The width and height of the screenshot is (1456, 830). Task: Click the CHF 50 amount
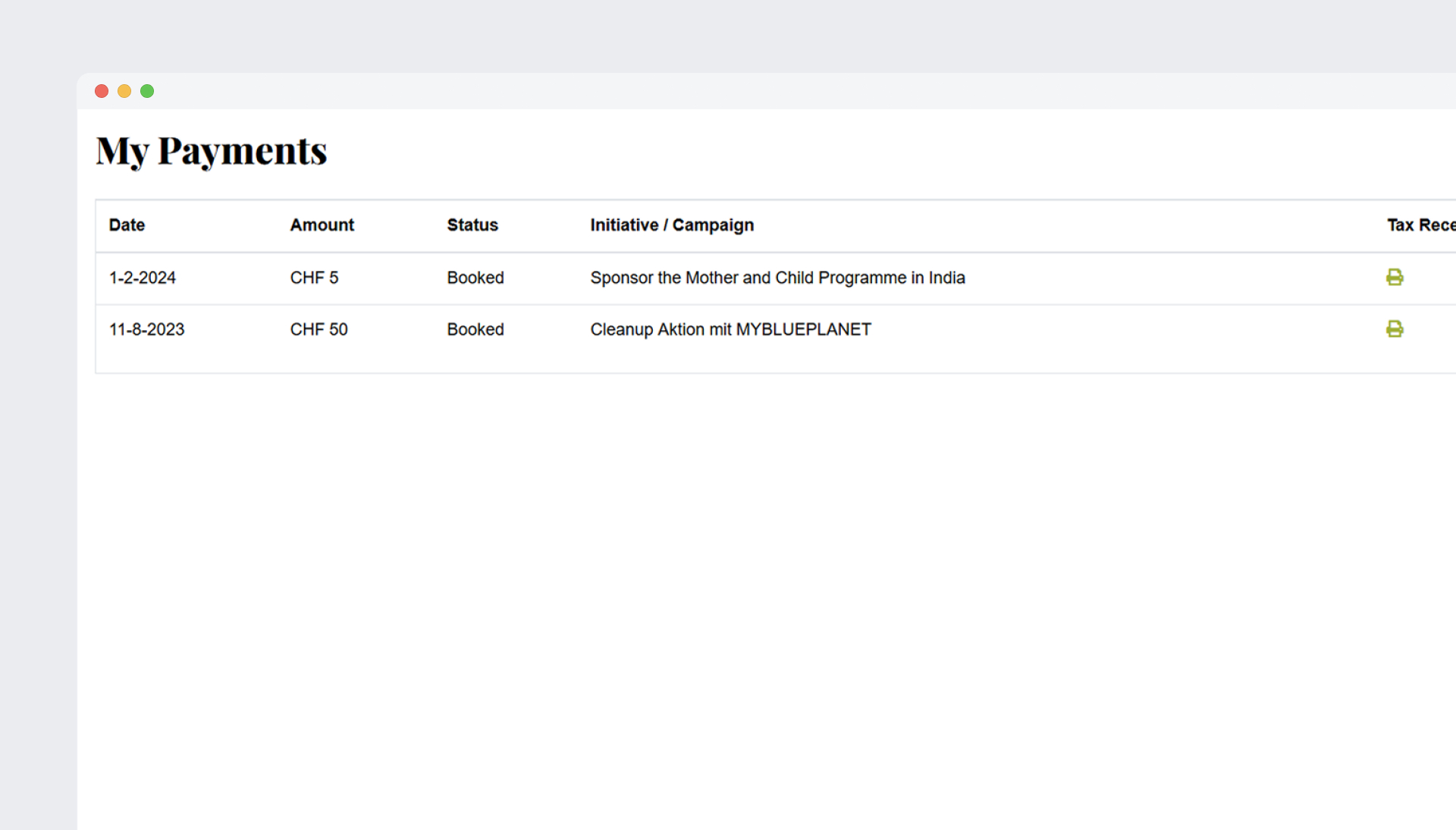318,329
